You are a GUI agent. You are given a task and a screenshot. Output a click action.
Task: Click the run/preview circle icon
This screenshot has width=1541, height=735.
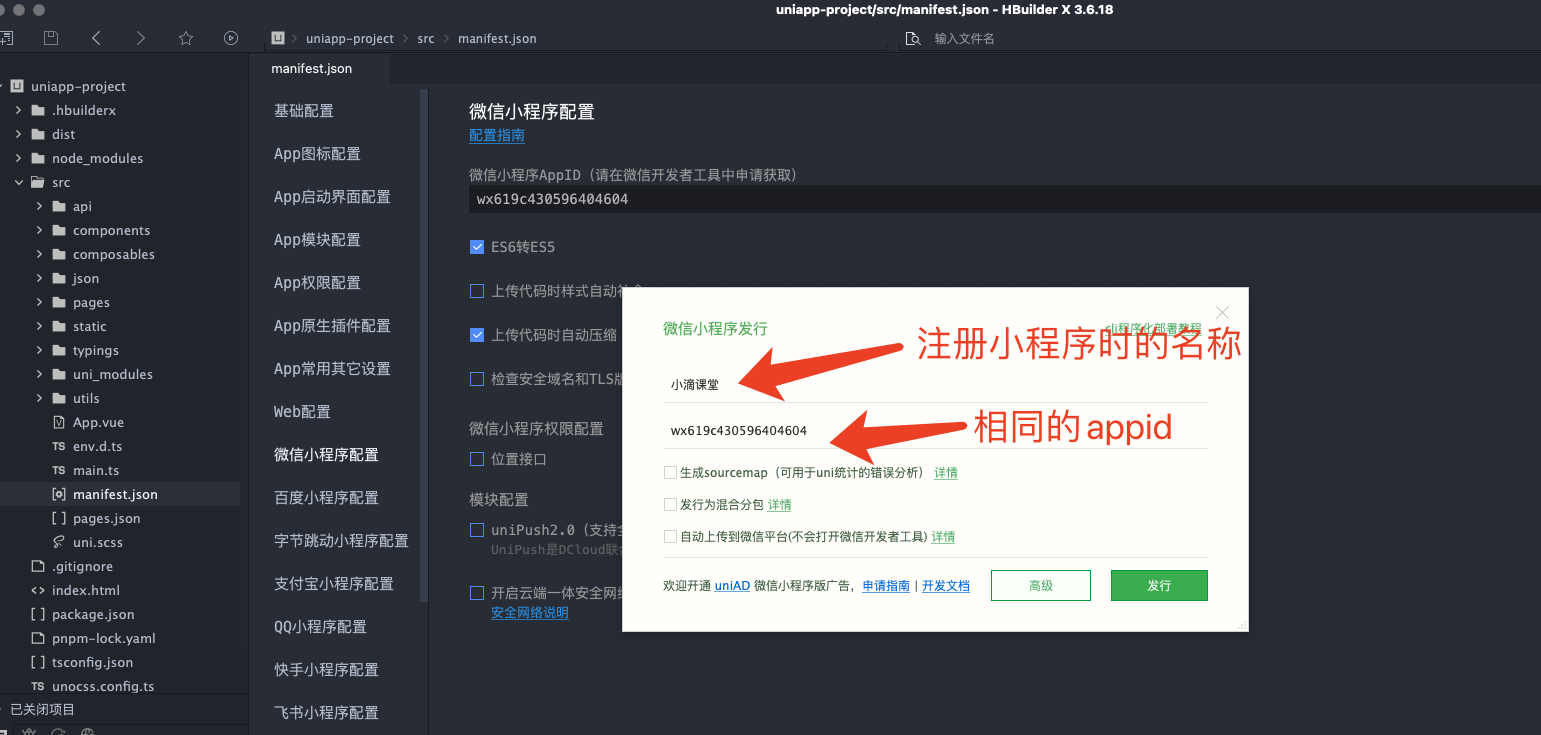tap(231, 37)
